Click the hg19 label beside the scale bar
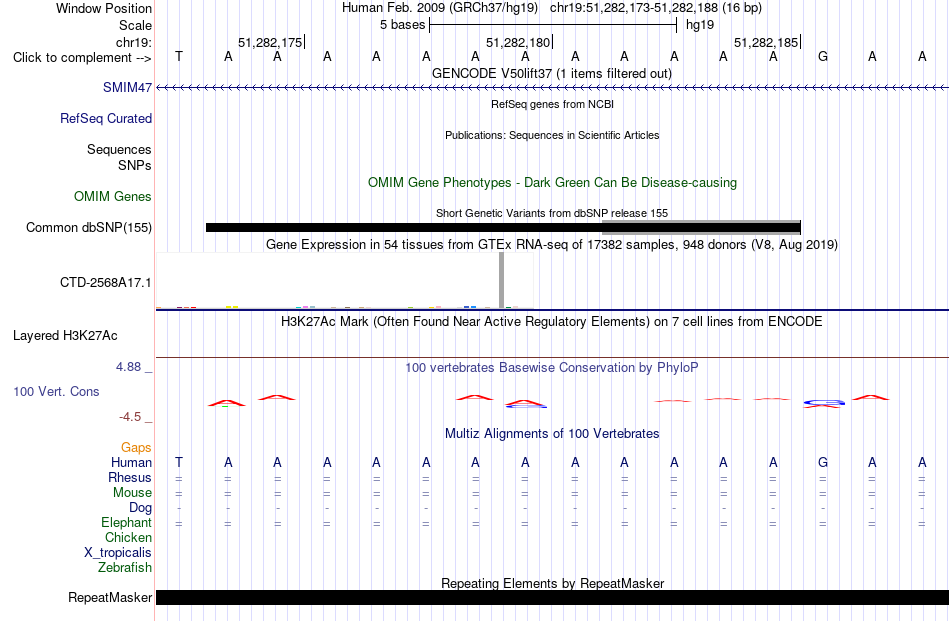Screen dimensions: 950x621 (700, 25)
